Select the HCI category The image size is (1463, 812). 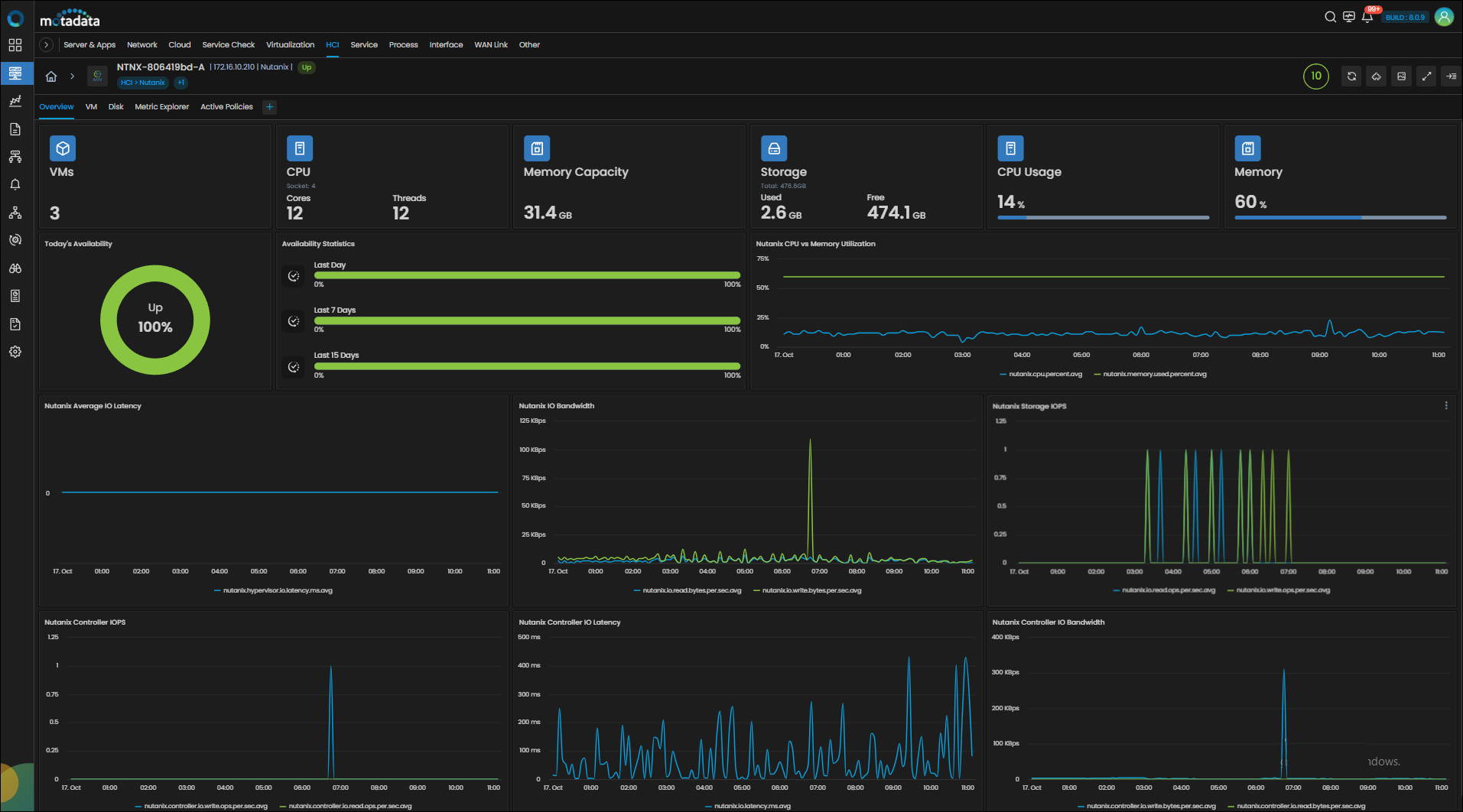coord(332,45)
